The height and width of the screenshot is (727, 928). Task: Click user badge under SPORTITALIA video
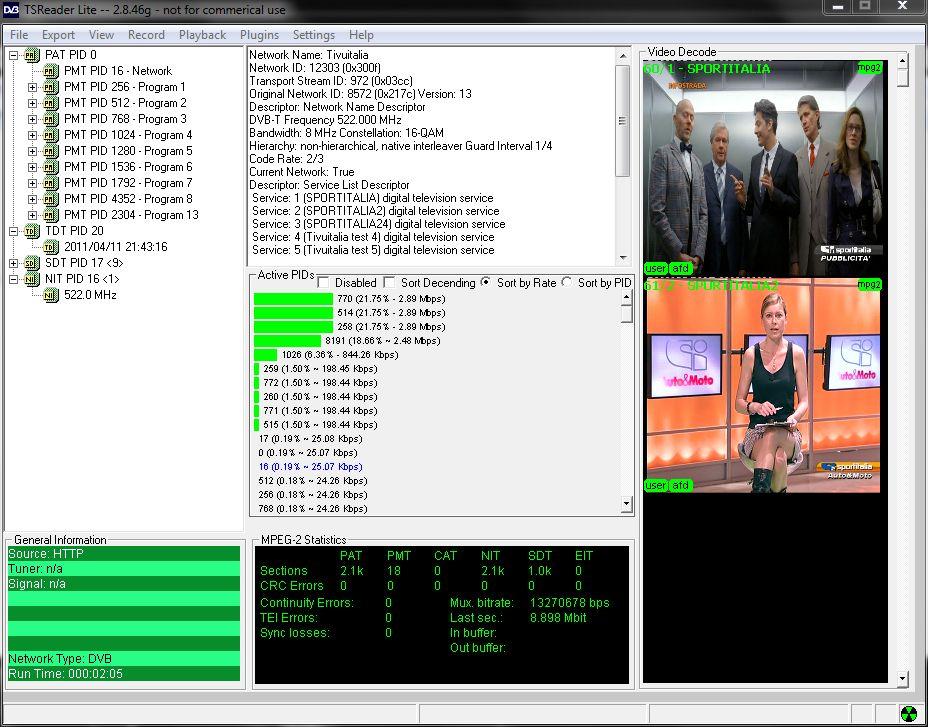pyautogui.click(x=655, y=268)
